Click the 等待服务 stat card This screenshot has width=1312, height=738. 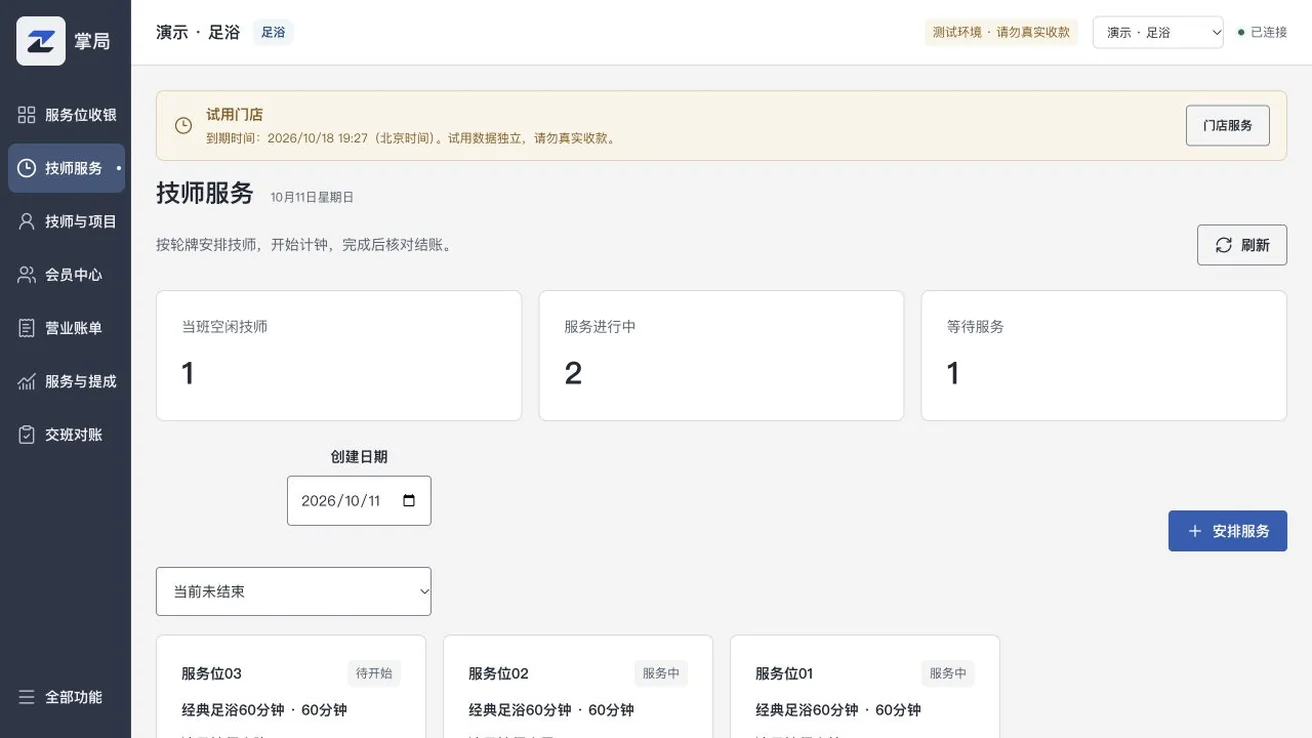pos(1104,356)
